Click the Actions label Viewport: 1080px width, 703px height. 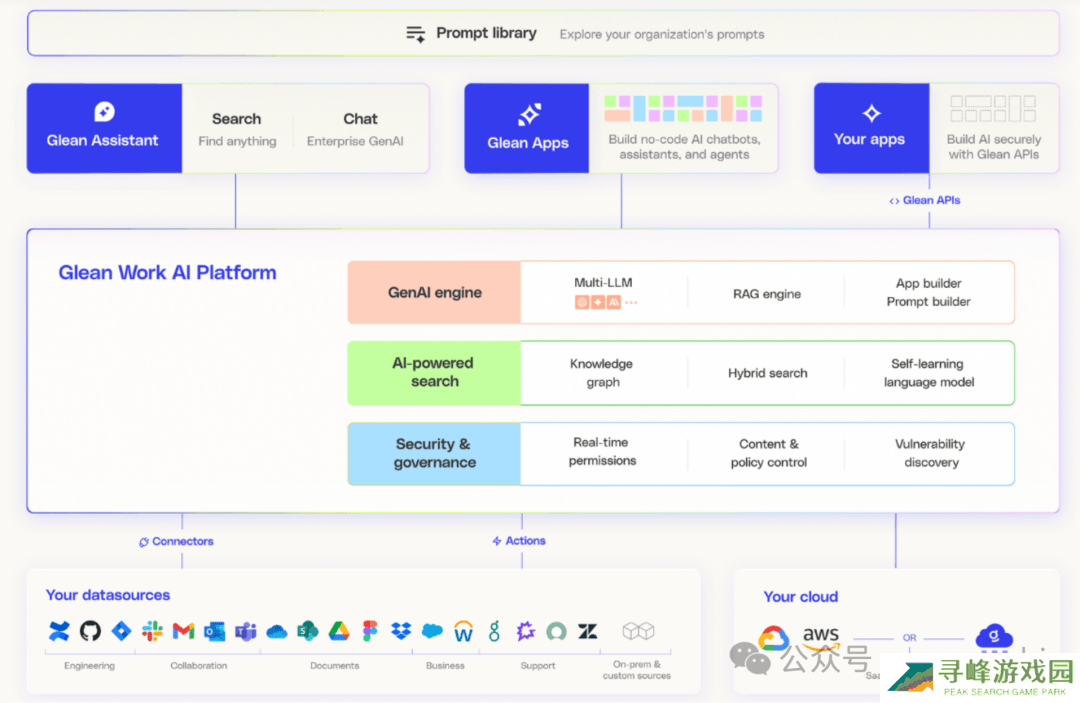[519, 541]
